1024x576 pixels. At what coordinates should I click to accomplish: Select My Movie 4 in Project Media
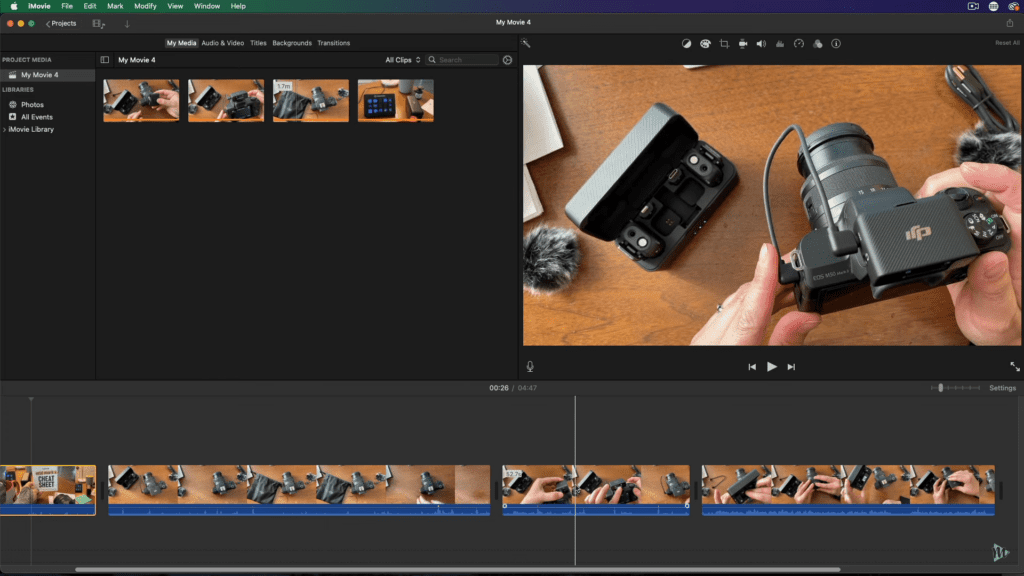[48, 75]
